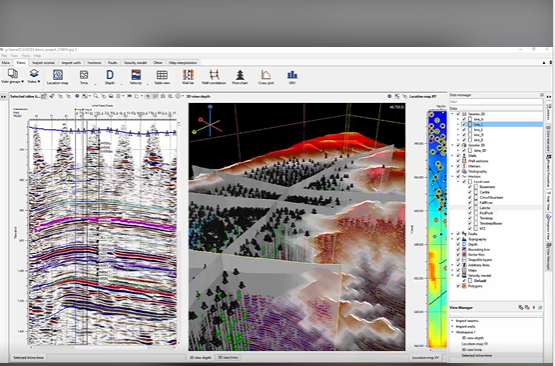Open the Table view icon
The height and width of the screenshot is (366, 555).
pyautogui.click(x=162, y=76)
